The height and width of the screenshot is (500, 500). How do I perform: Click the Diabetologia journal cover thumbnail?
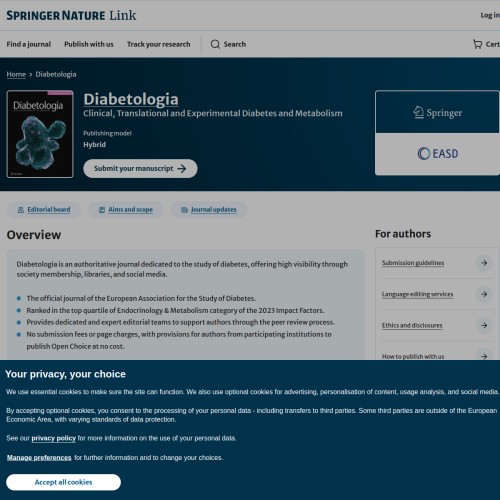coord(40,134)
